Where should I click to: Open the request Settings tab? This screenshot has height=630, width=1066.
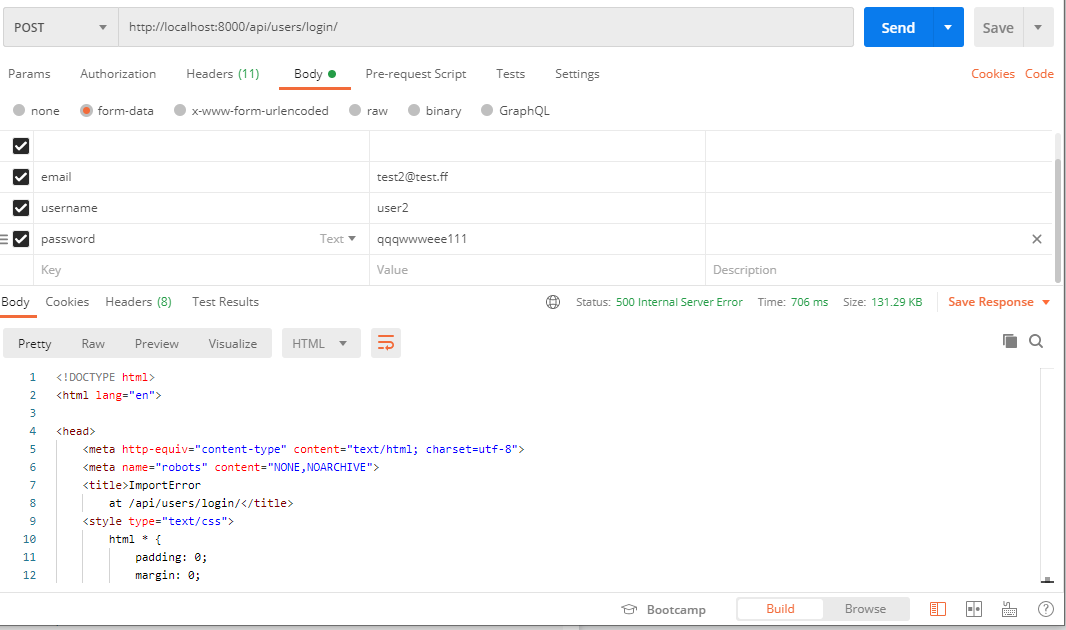point(577,73)
